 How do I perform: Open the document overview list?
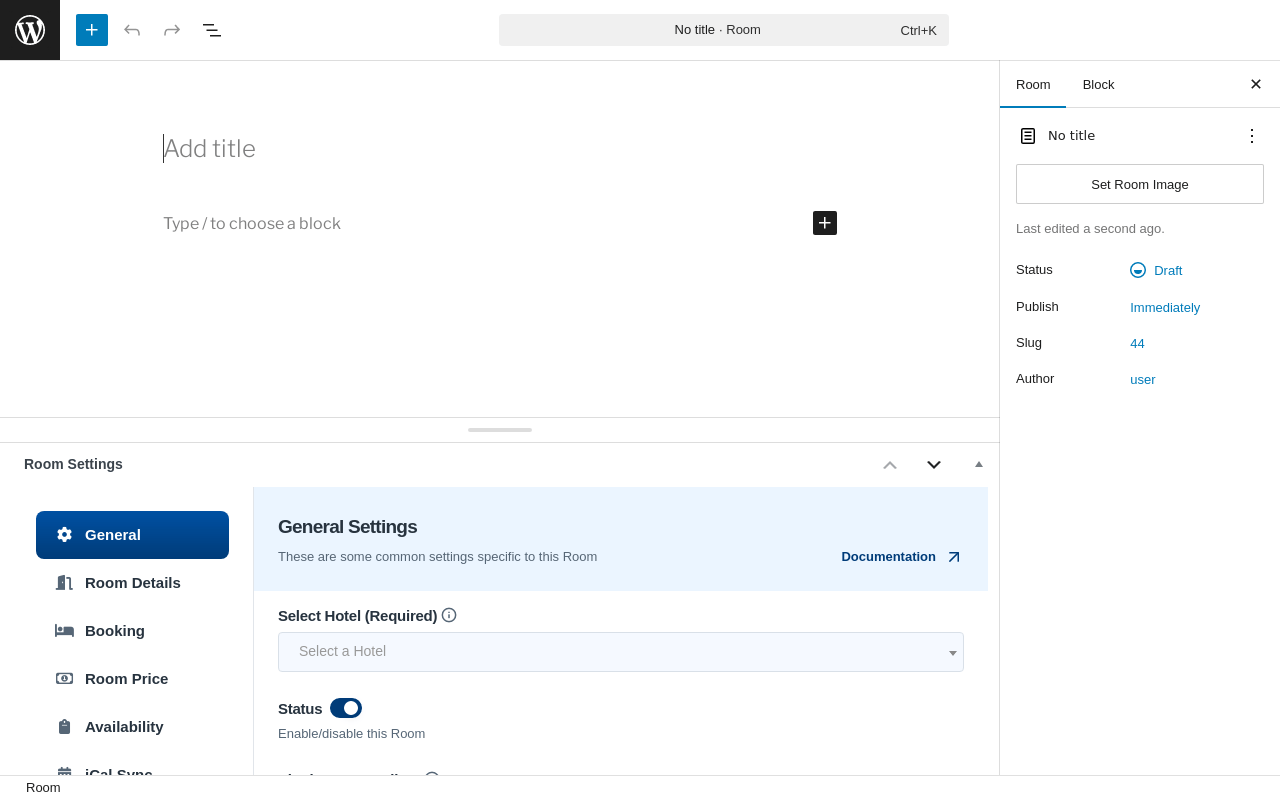(212, 30)
